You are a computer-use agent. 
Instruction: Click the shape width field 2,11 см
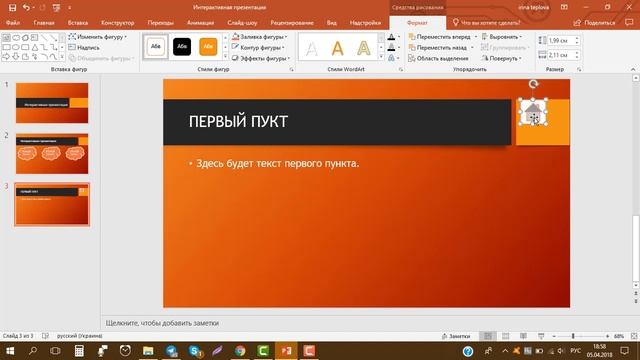560,55
